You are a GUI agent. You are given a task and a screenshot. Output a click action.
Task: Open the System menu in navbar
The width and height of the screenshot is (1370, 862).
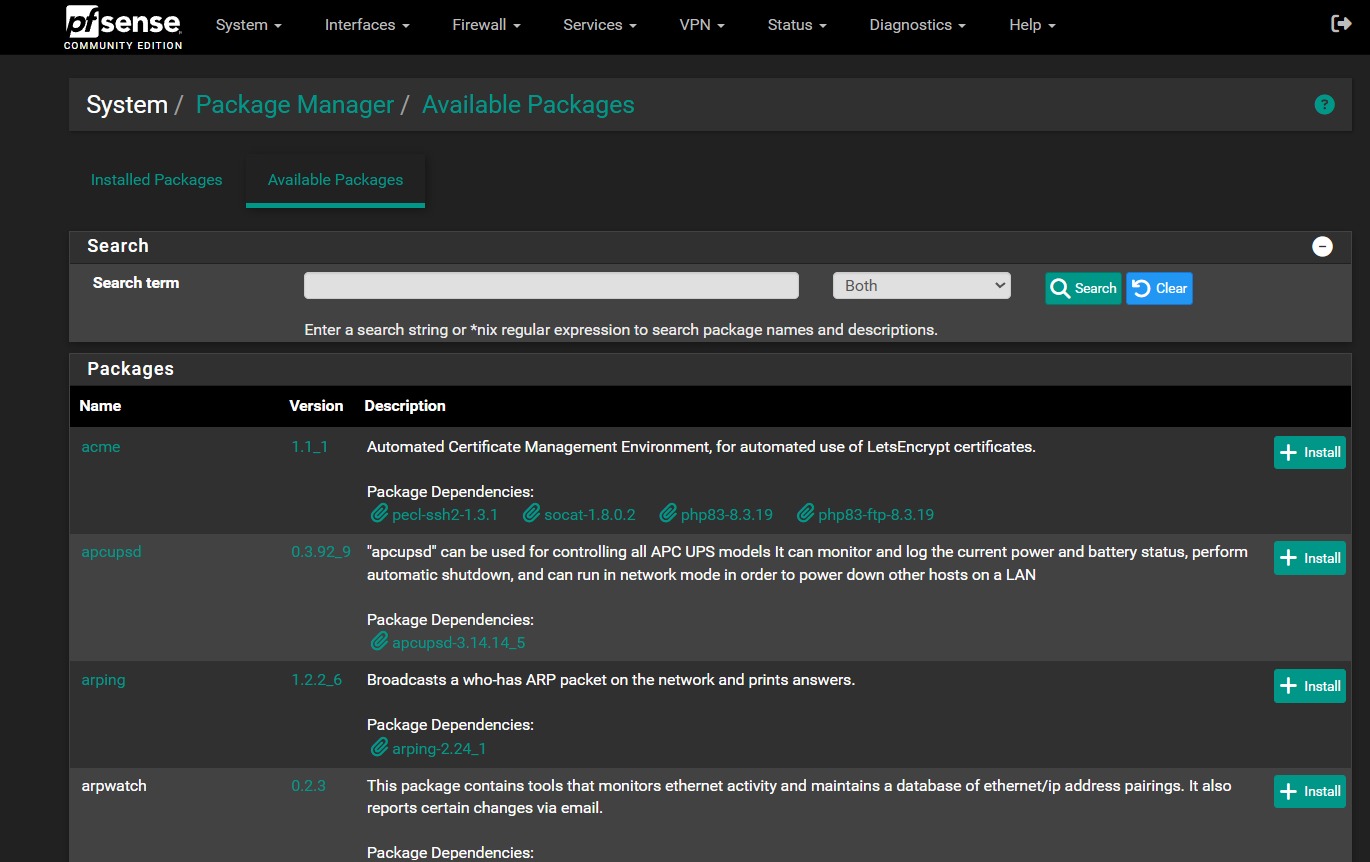coord(248,25)
